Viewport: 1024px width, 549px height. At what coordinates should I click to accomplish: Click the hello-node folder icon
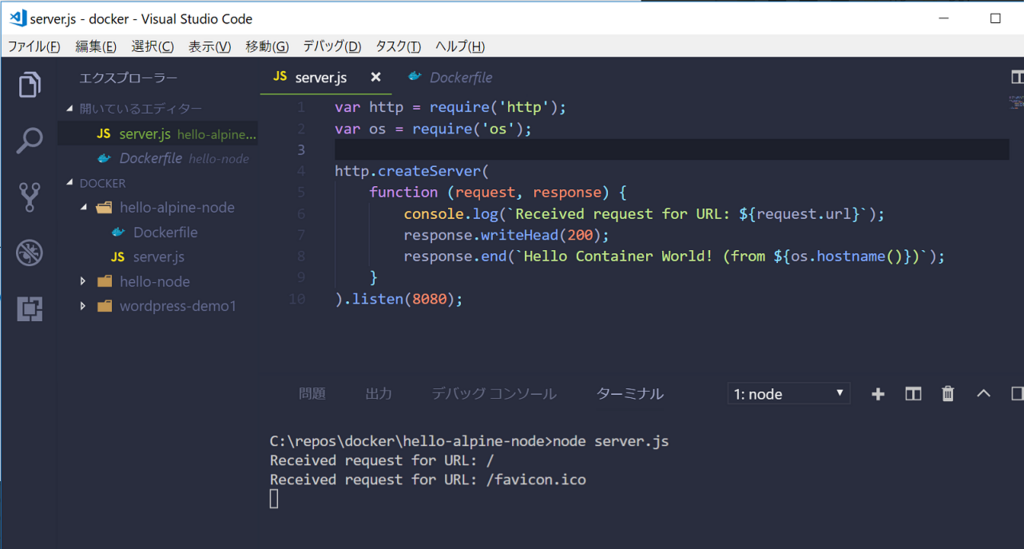pos(104,281)
